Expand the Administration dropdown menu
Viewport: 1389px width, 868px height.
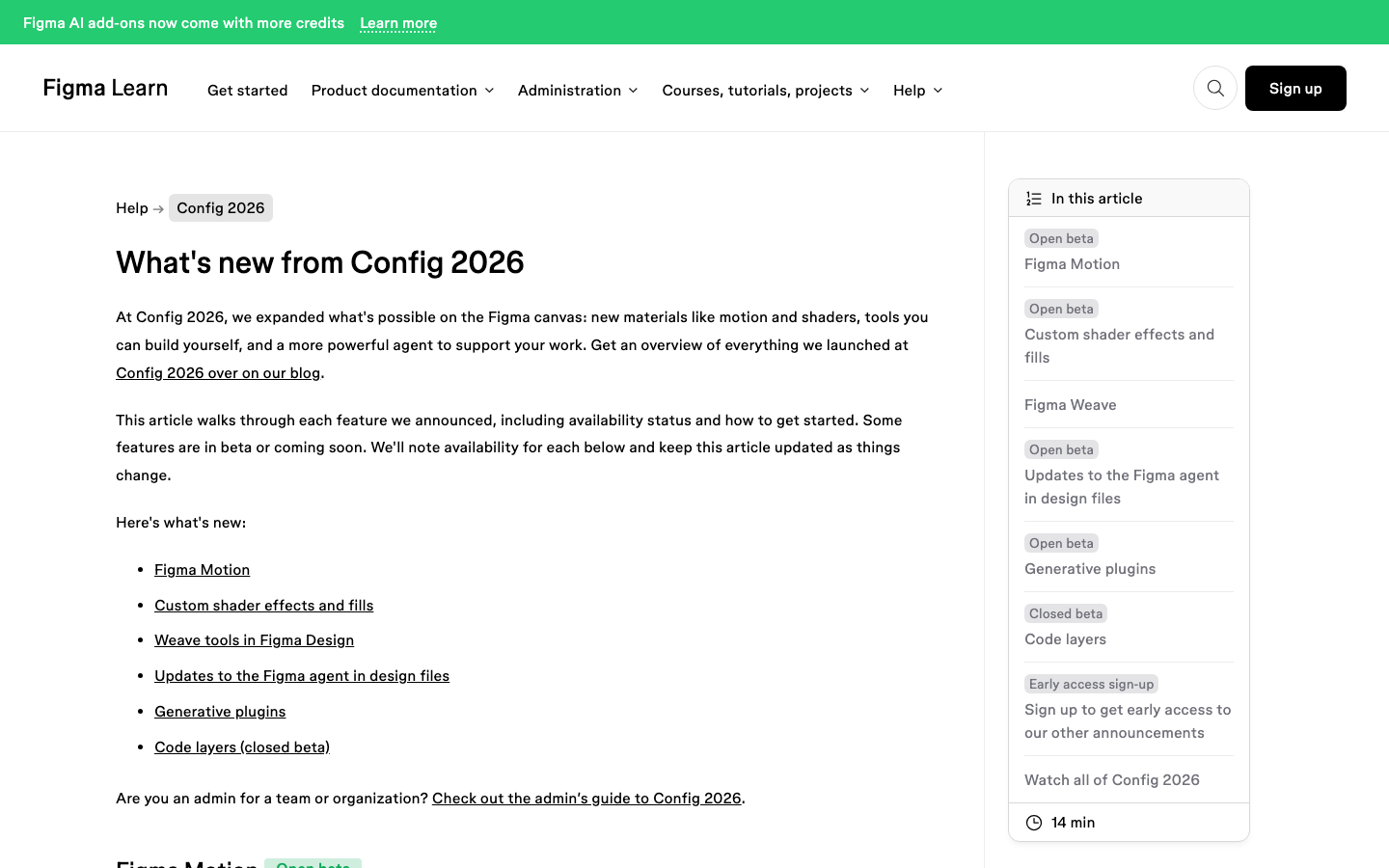[578, 90]
